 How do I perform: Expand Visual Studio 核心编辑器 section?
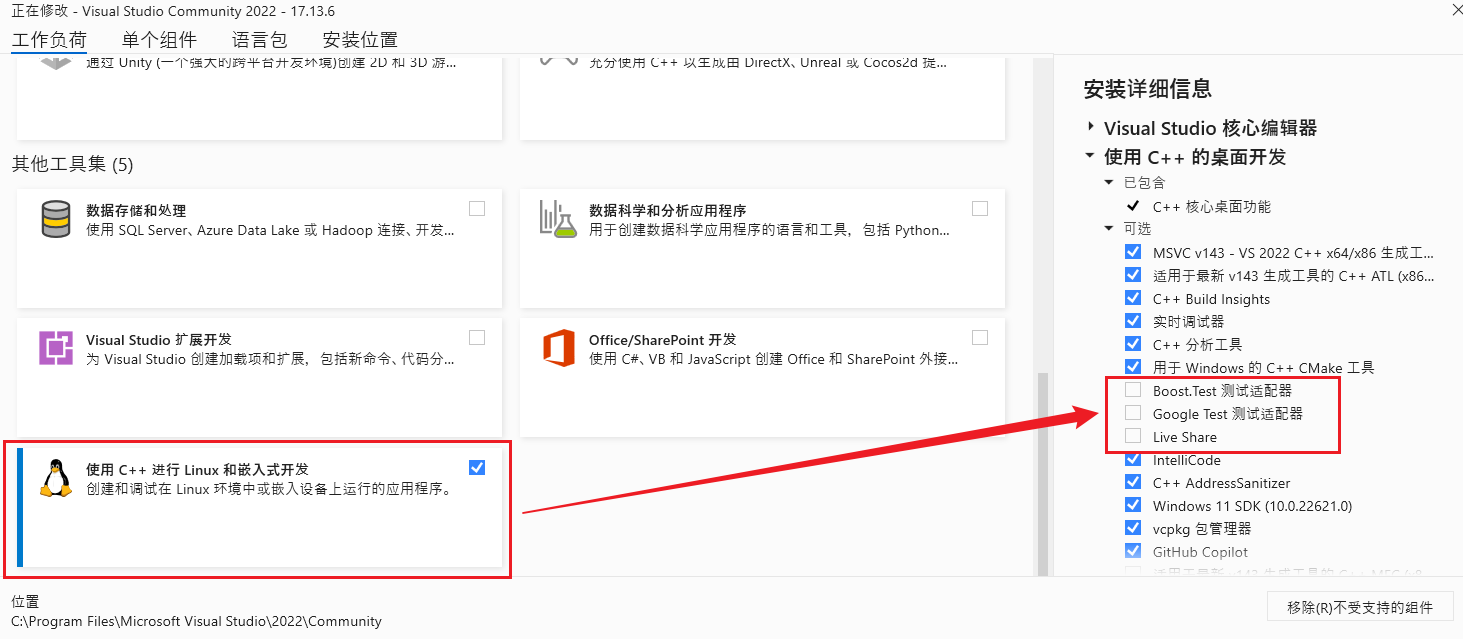[x=1090, y=128]
